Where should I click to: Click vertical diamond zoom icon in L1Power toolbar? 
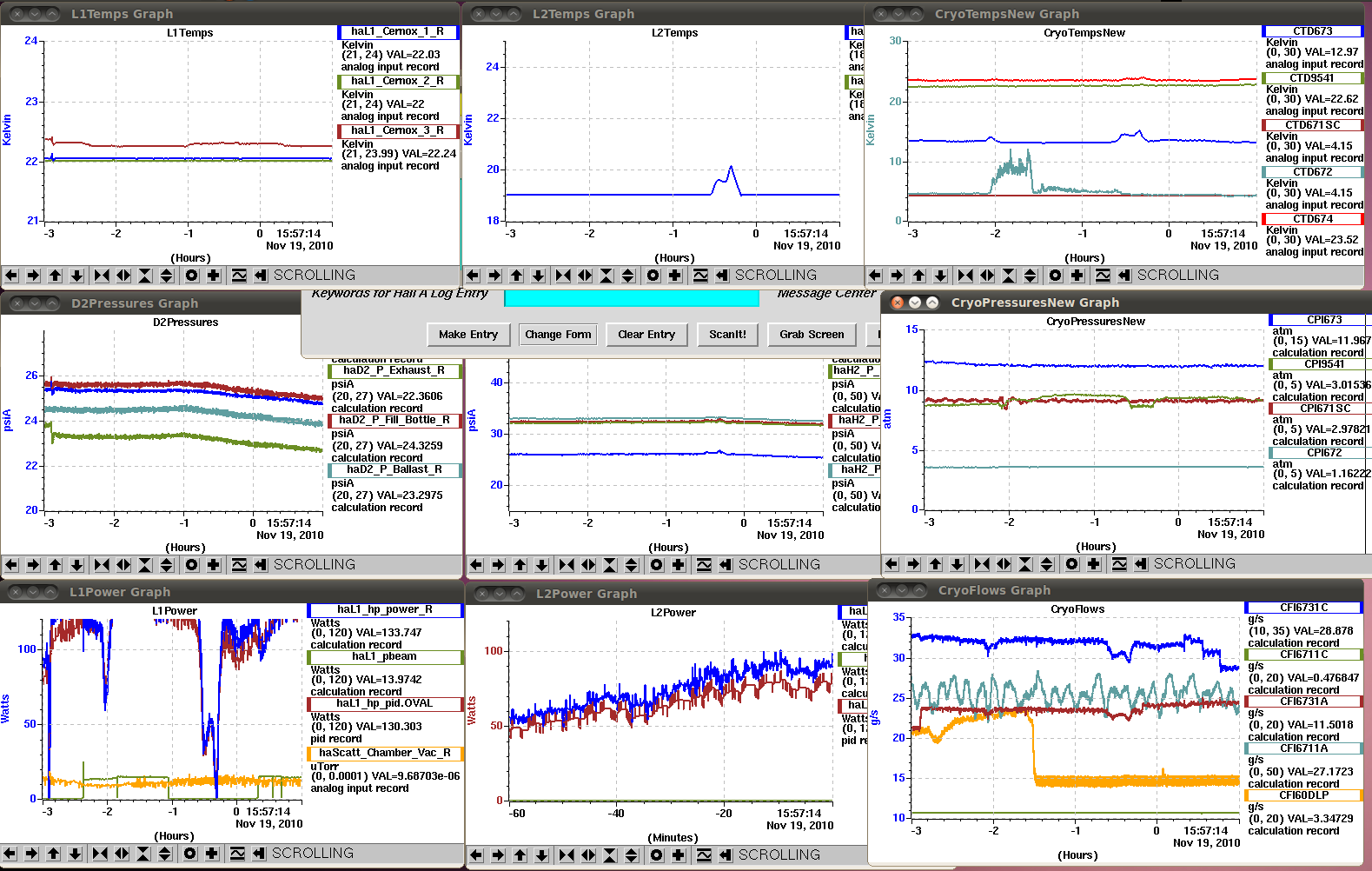click(165, 854)
